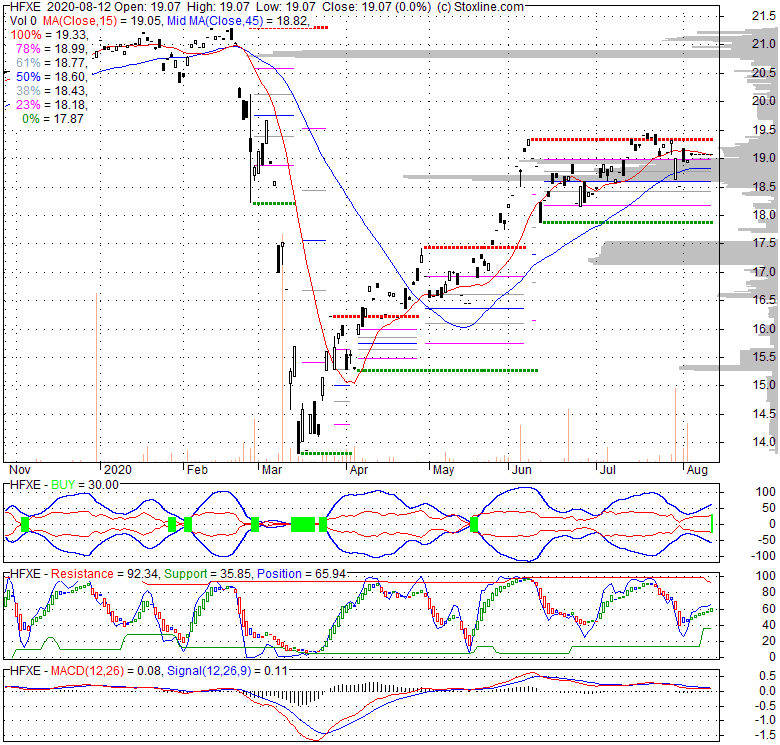
Task: Click the 'Apr' month label on time axis
Action: [359, 470]
